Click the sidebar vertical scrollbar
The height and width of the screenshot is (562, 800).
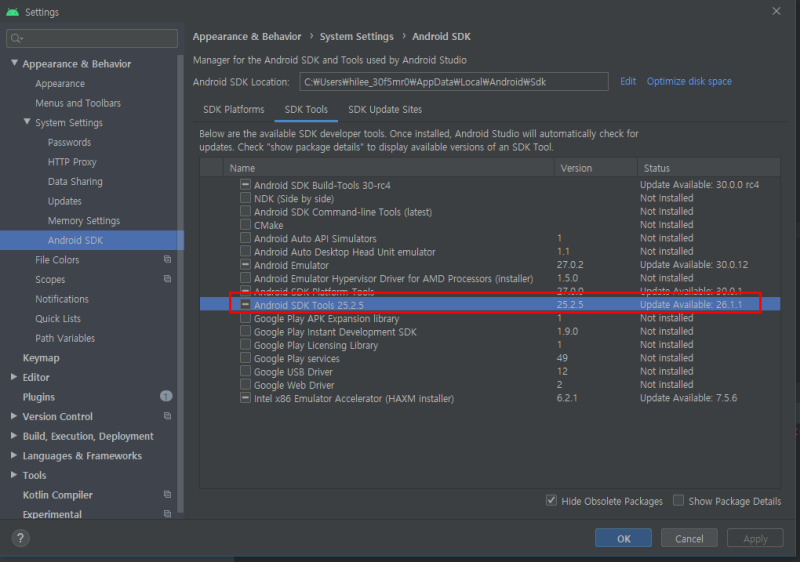(x=180, y=283)
